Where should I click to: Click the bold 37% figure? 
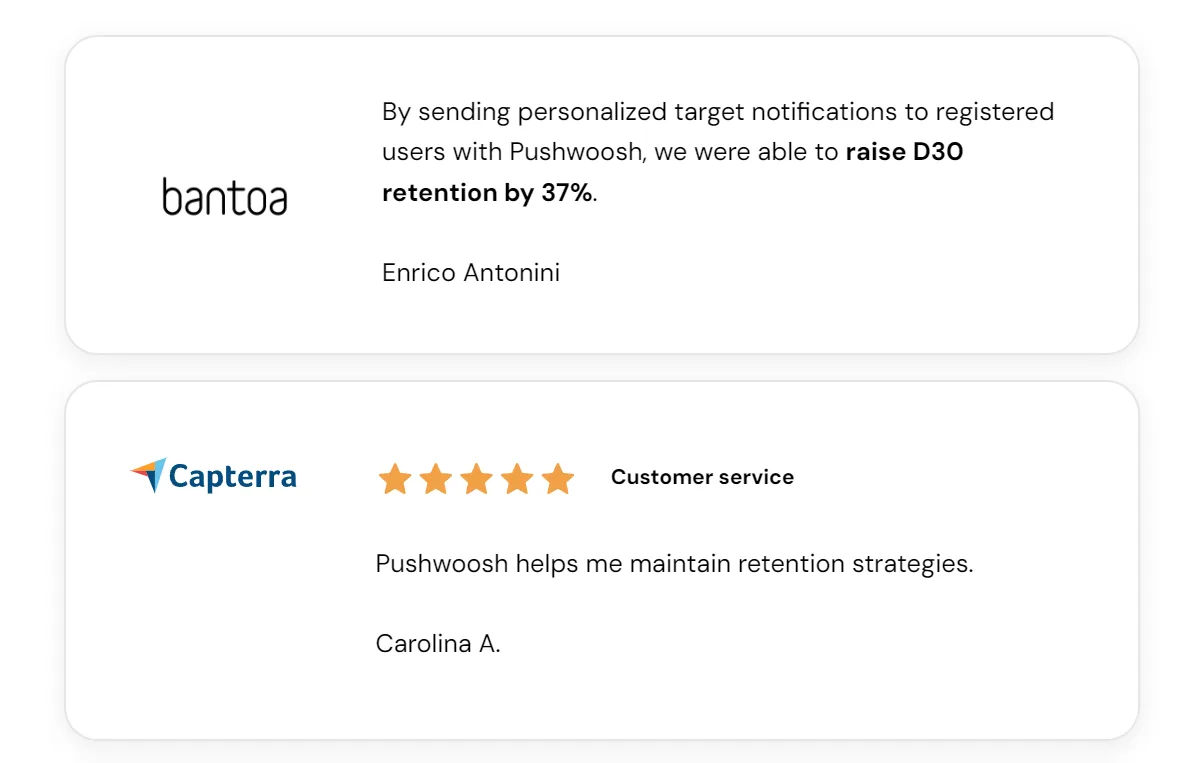(x=567, y=192)
